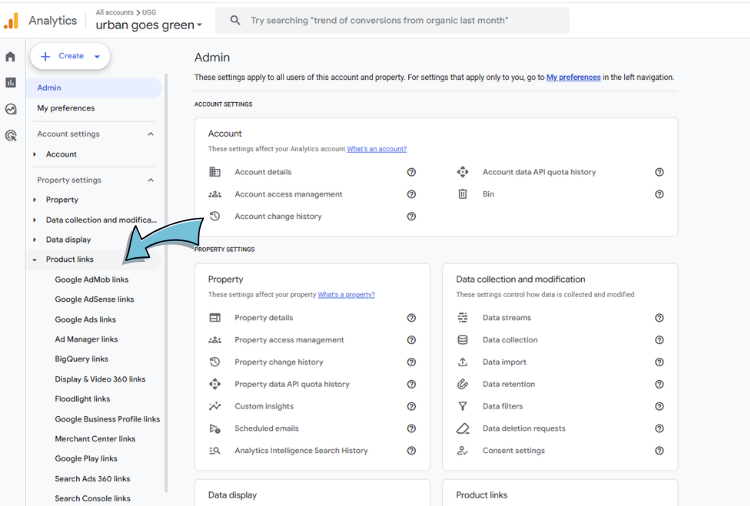This screenshot has width=750, height=506.
Task: Open BigQuery links
Action: point(81,359)
